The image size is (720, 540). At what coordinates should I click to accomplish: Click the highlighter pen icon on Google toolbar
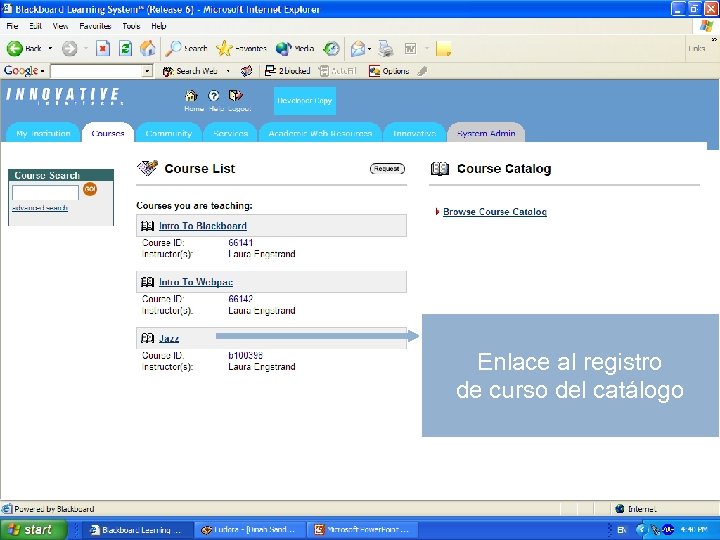[422, 71]
